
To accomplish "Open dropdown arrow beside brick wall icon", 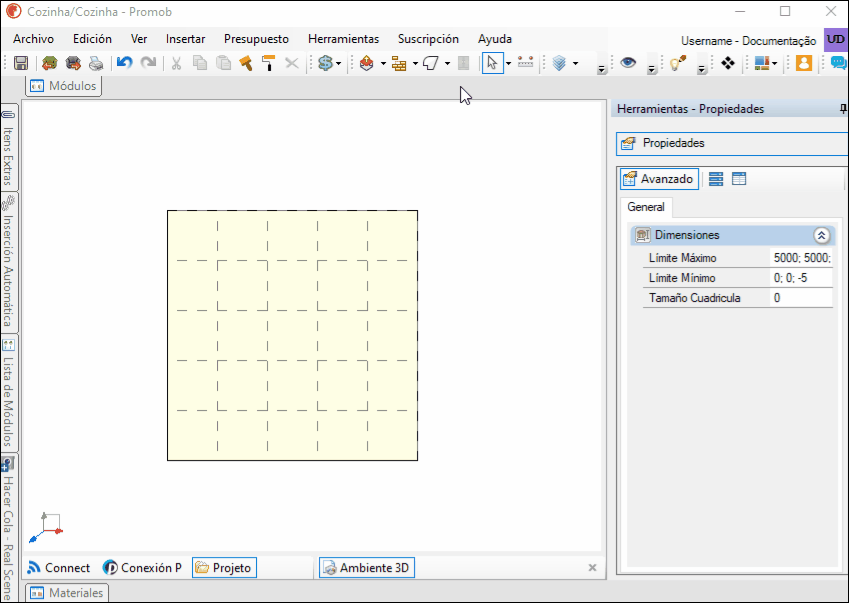I will click(415, 63).
